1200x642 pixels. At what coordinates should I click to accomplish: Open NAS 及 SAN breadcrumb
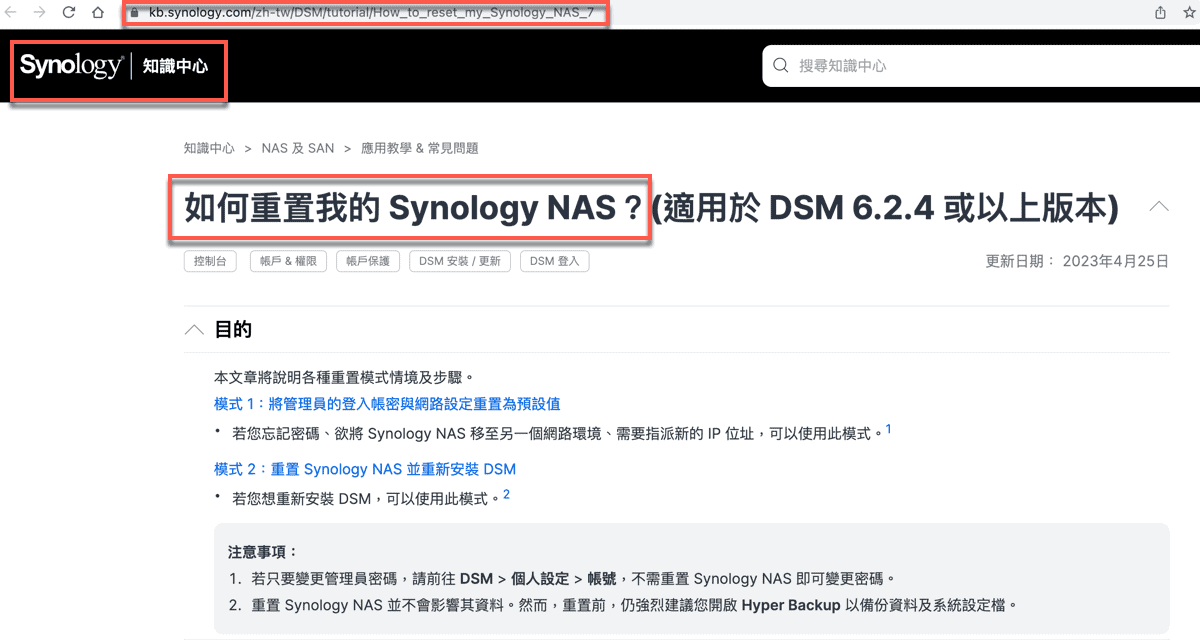(298, 148)
